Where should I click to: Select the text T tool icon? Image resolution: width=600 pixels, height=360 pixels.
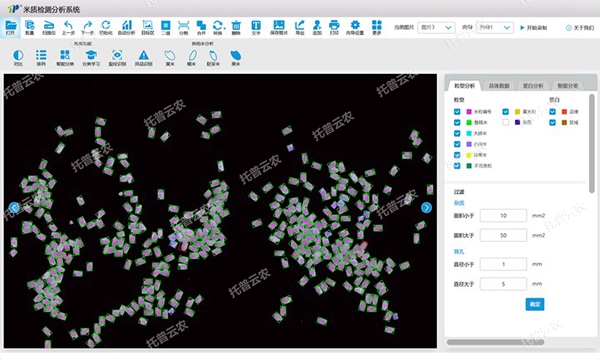pos(256,26)
